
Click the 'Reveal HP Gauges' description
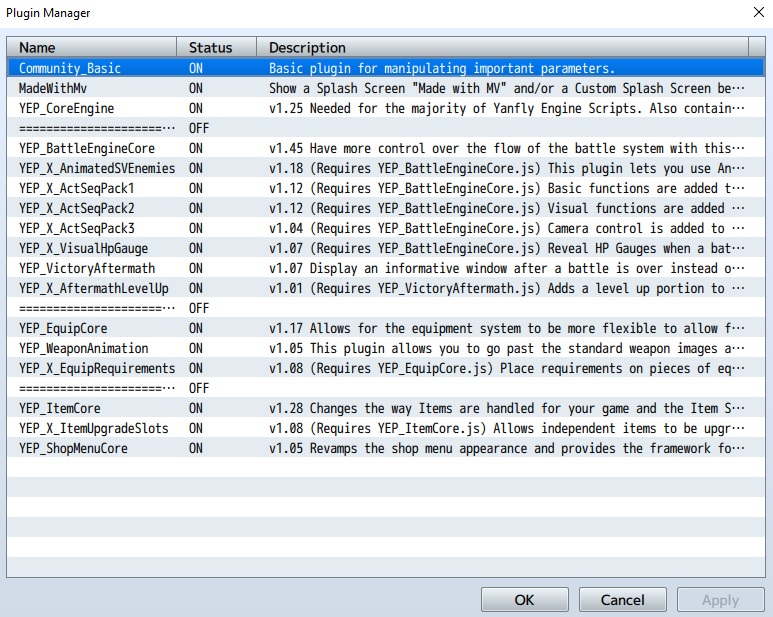tap(506, 248)
